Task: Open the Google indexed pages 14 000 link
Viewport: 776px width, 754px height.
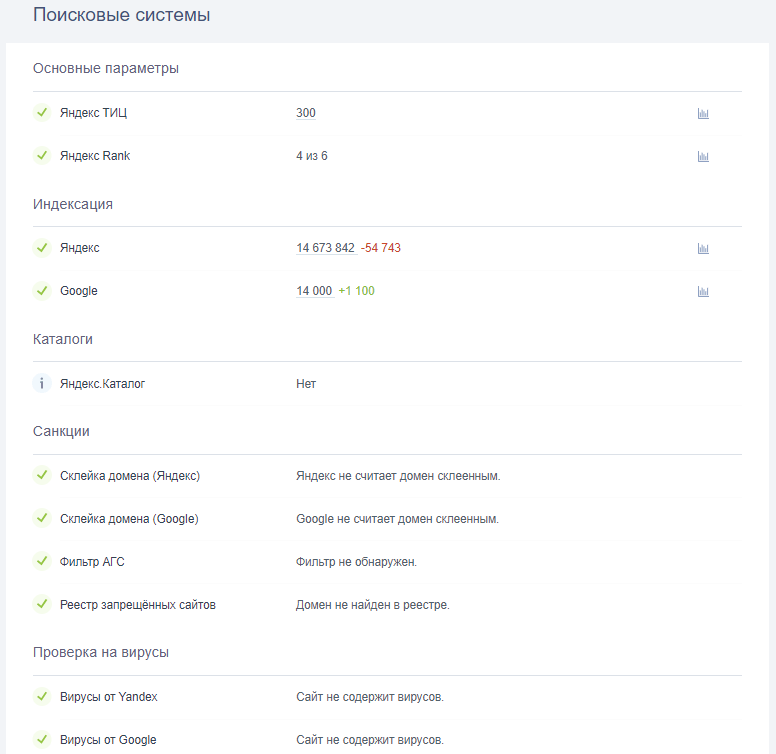Action: pos(314,291)
